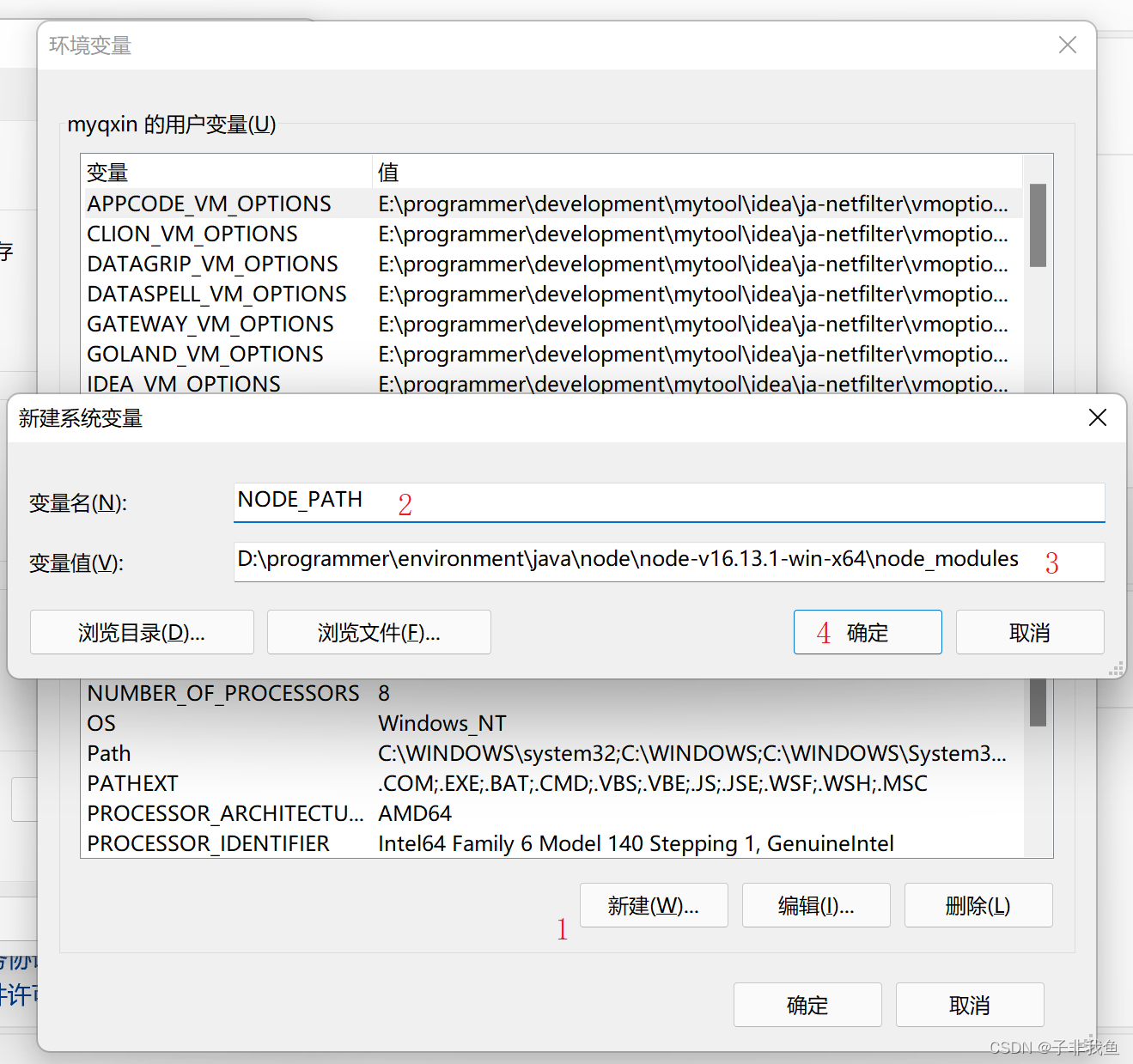Select APPCODE_VM_OPTIONS user variable row
Image resolution: width=1133 pixels, height=1064 pixels.
pyautogui.click(x=551, y=204)
